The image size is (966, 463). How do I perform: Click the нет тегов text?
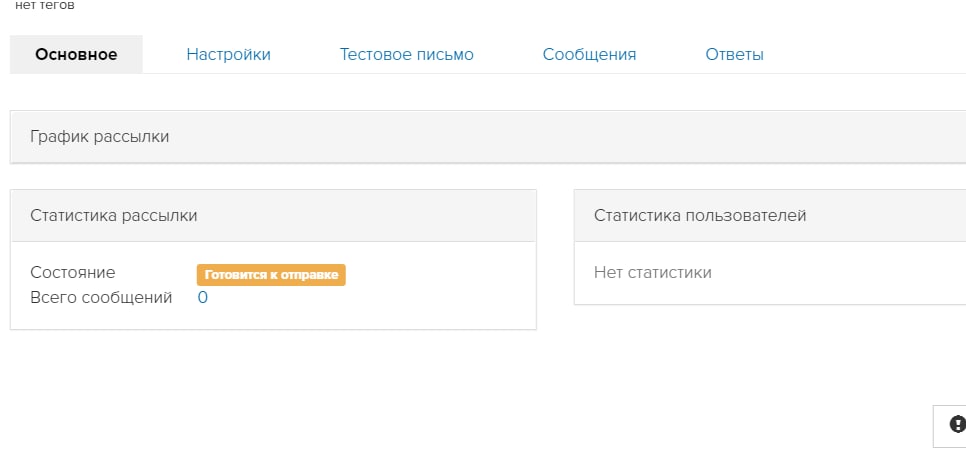44,6
